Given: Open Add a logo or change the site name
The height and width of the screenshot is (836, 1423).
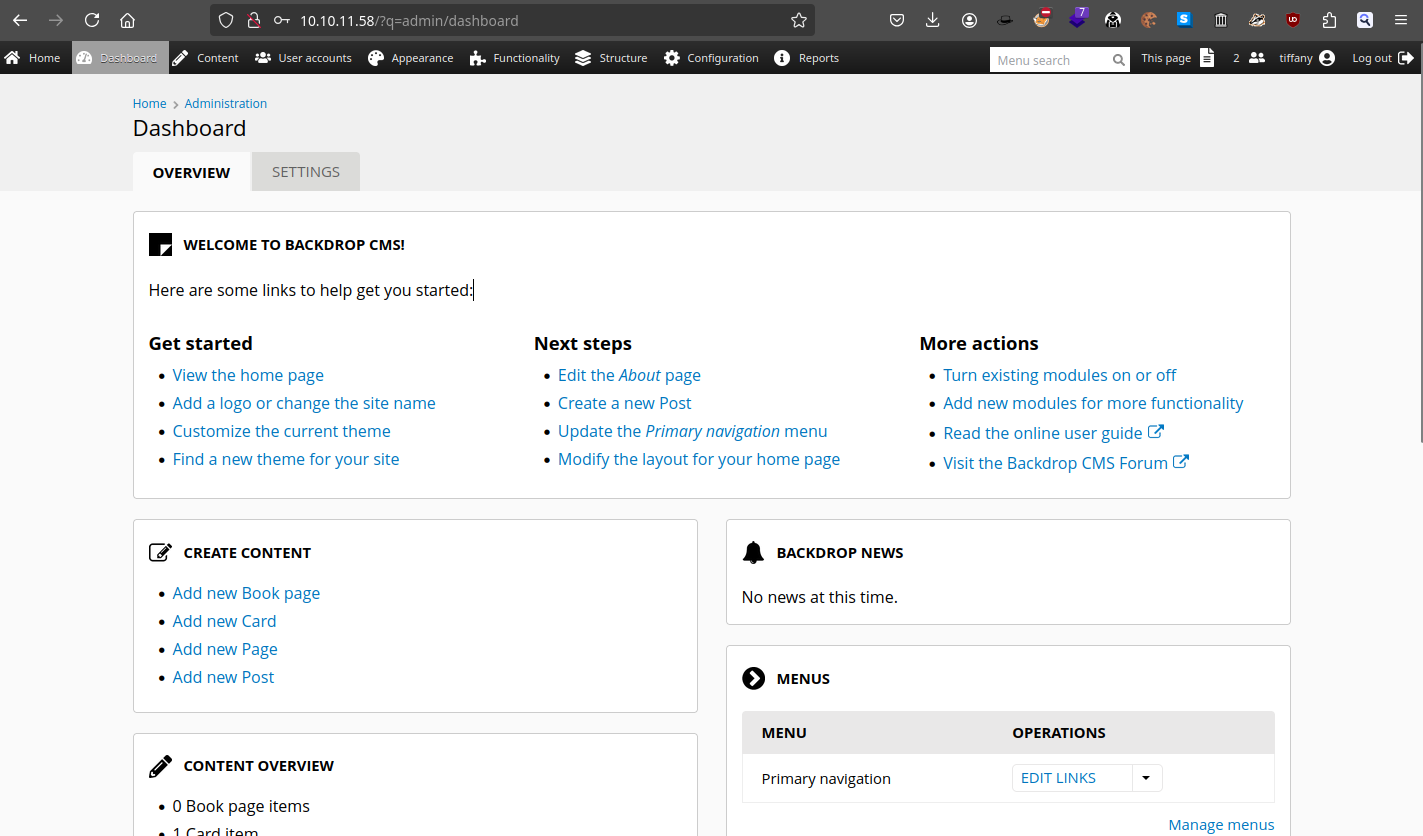Looking at the screenshot, I should [x=304, y=403].
